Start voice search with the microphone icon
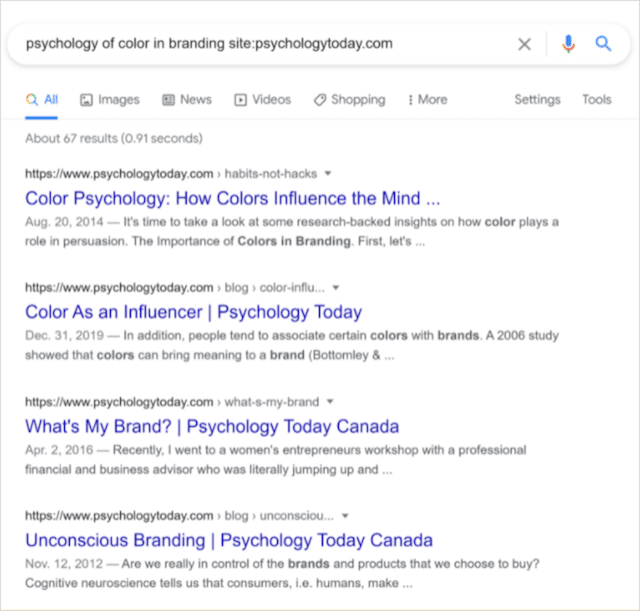This screenshot has height=611, width=640. pyautogui.click(x=568, y=44)
